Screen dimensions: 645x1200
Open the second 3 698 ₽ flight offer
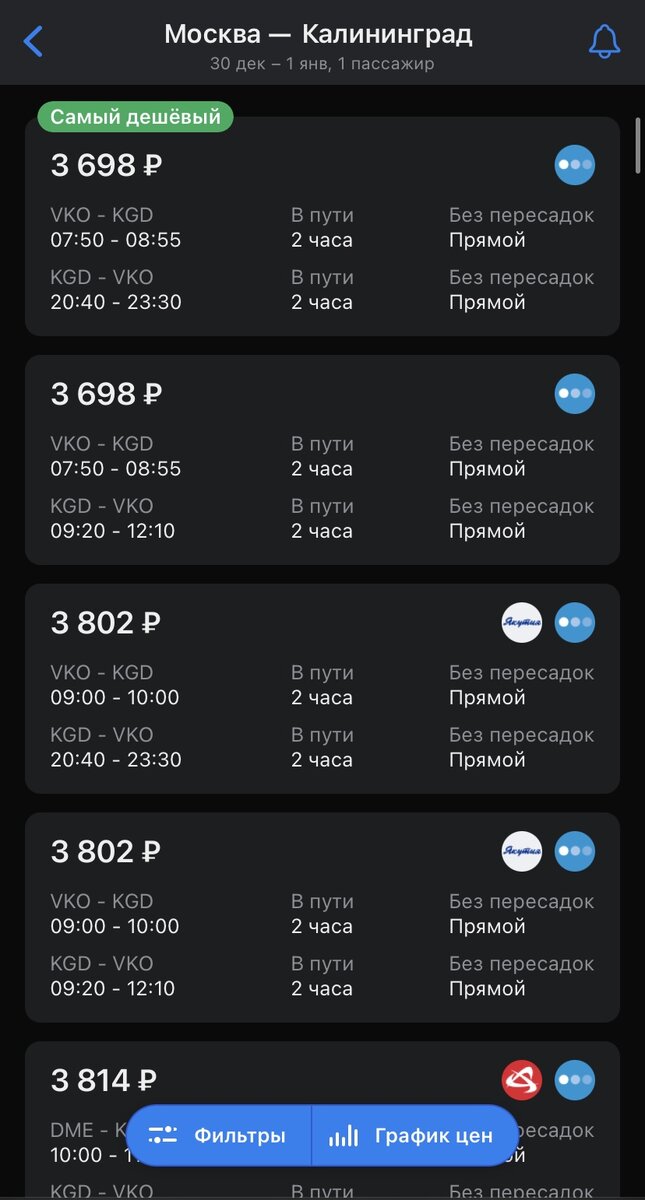pos(322,460)
